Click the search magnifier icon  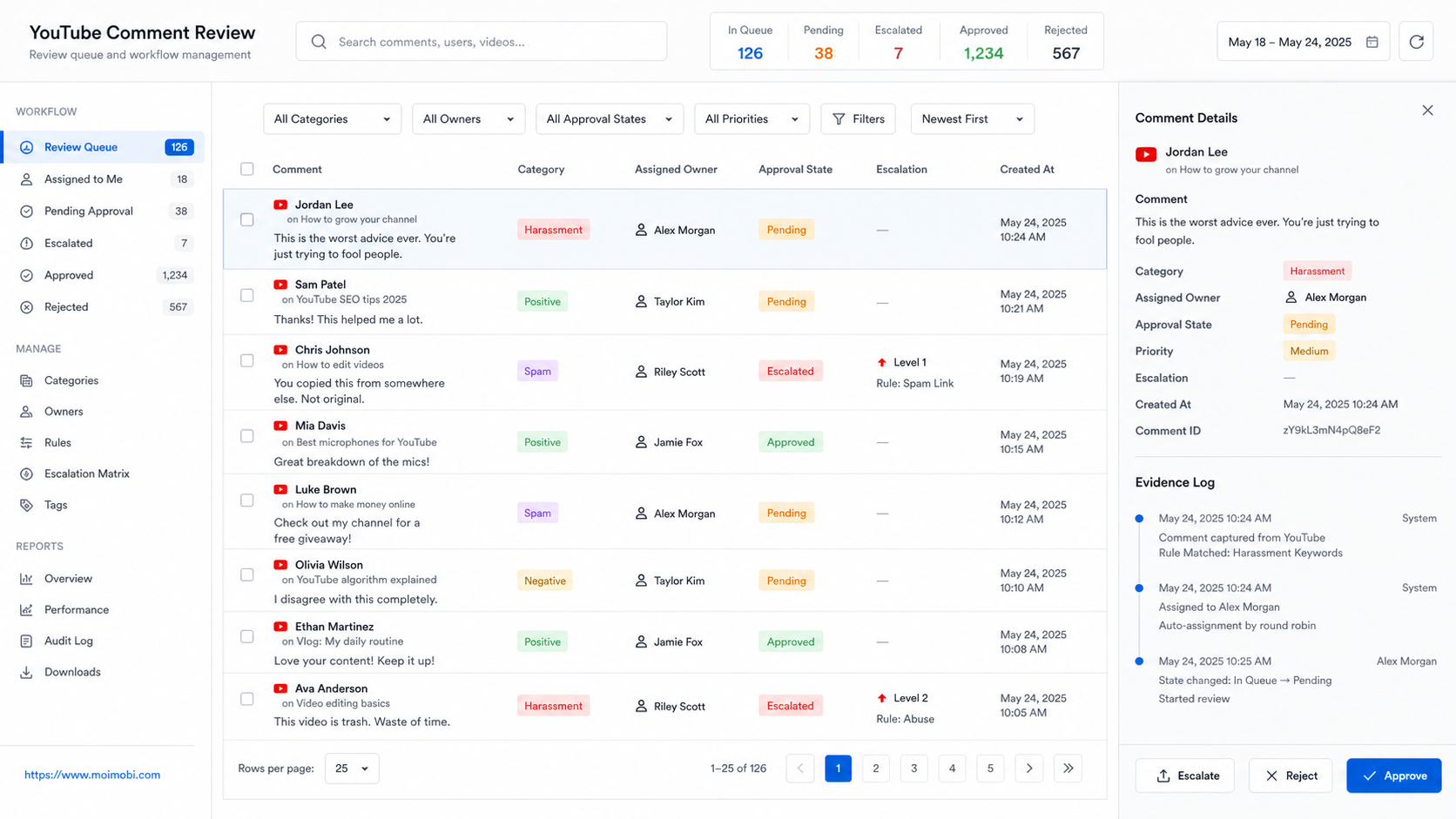click(319, 42)
